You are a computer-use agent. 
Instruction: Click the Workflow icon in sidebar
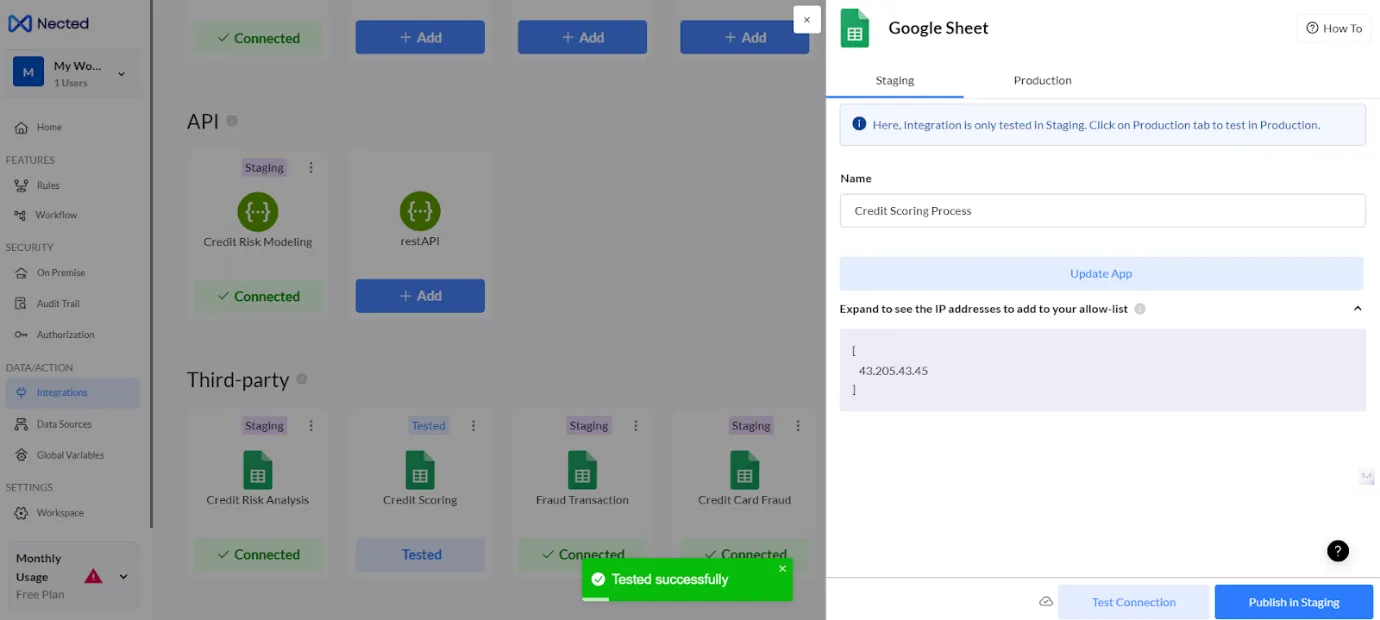21,215
